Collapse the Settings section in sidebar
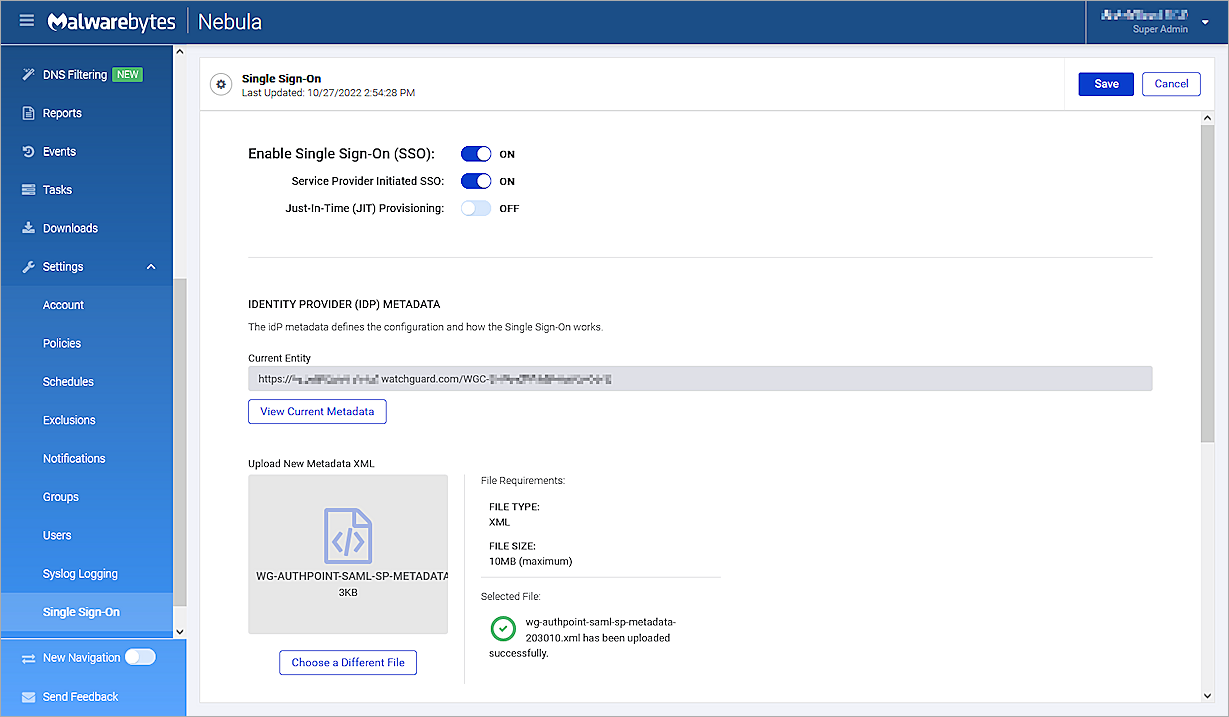 click(150, 266)
